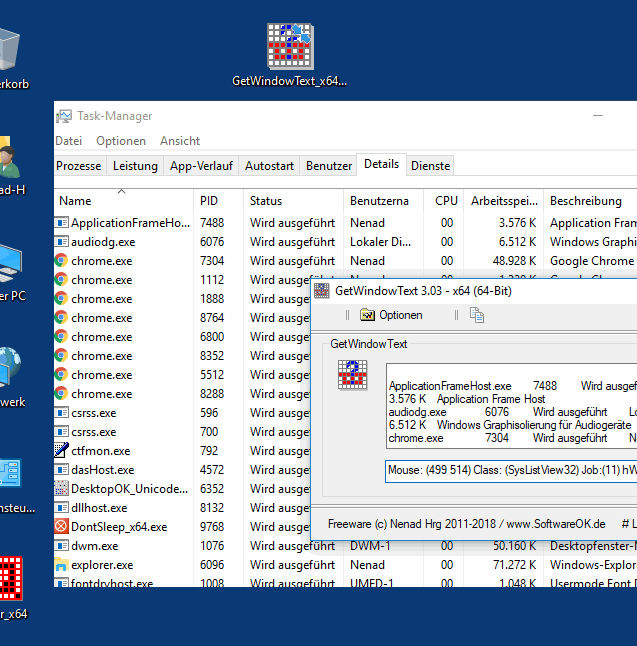Sort by Benutzername column header
Image resolution: width=637 pixels, height=646 pixels.
383,201
